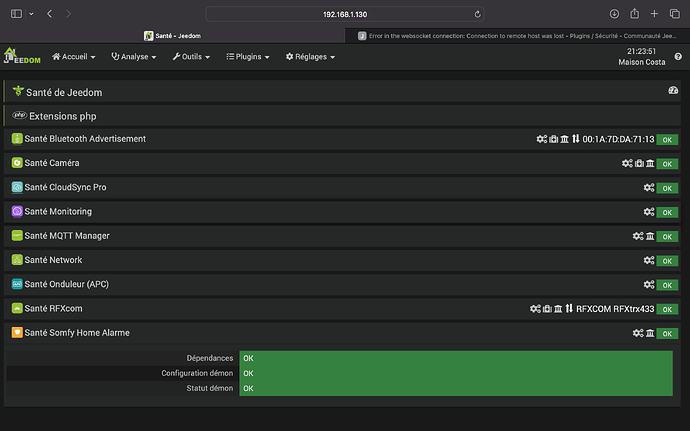Screen dimensions: 690x431
Task: Expand the Extensions php section
Action: (342, 116)
